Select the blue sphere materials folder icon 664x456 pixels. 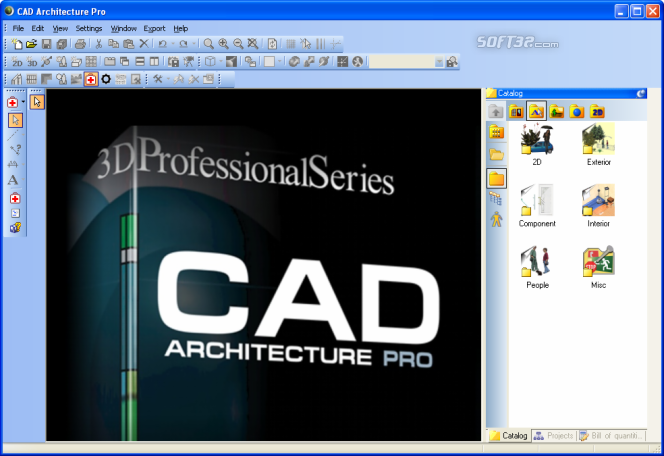click(x=576, y=112)
